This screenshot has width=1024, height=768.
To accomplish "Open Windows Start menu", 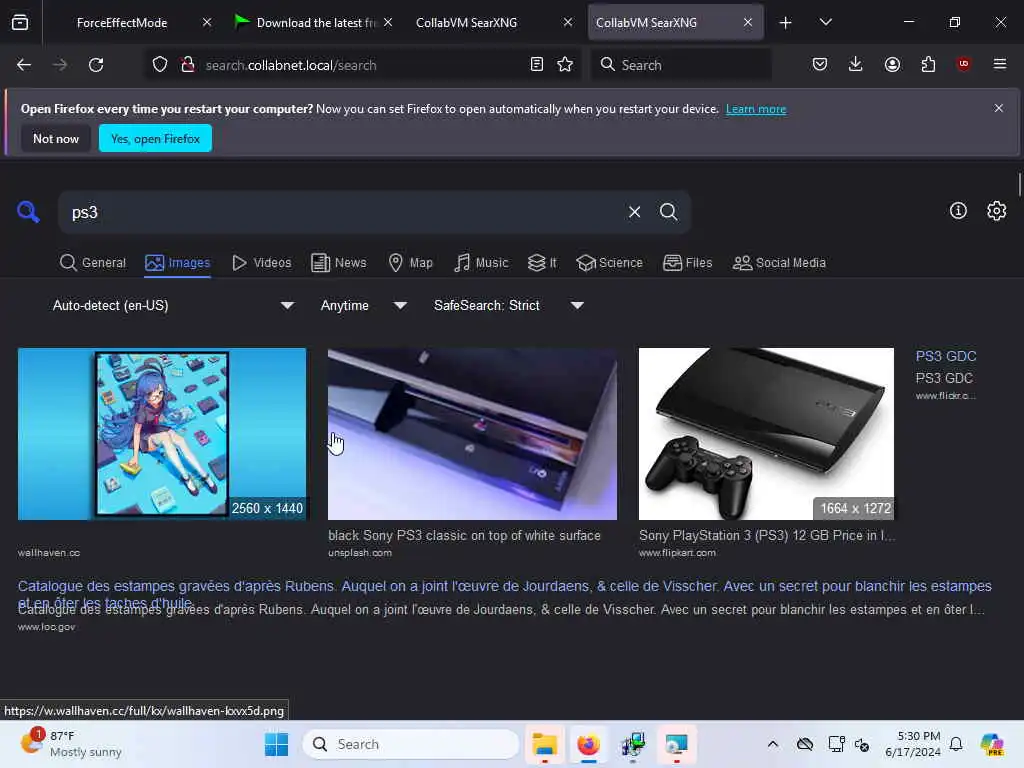I will coord(276,744).
